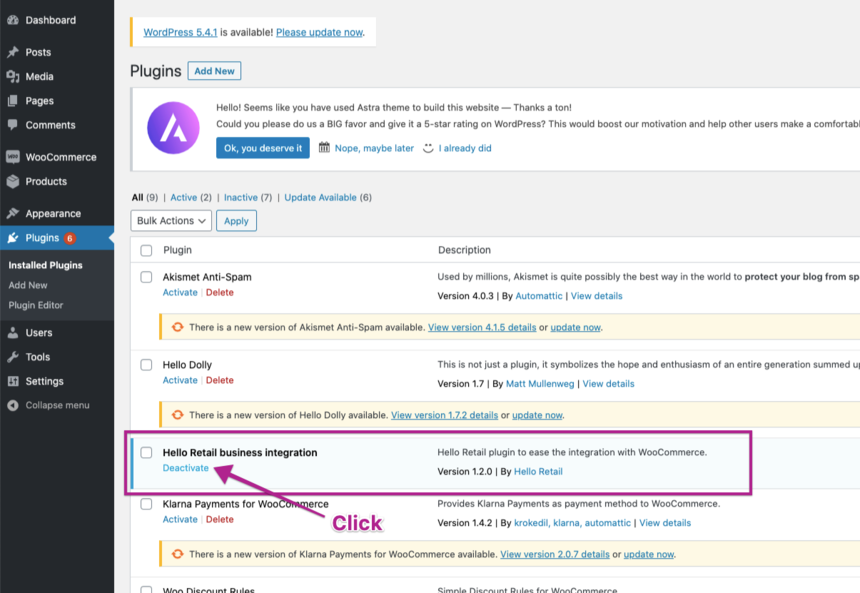Check the Akismet Anti-Spam checkbox

[x=146, y=277]
